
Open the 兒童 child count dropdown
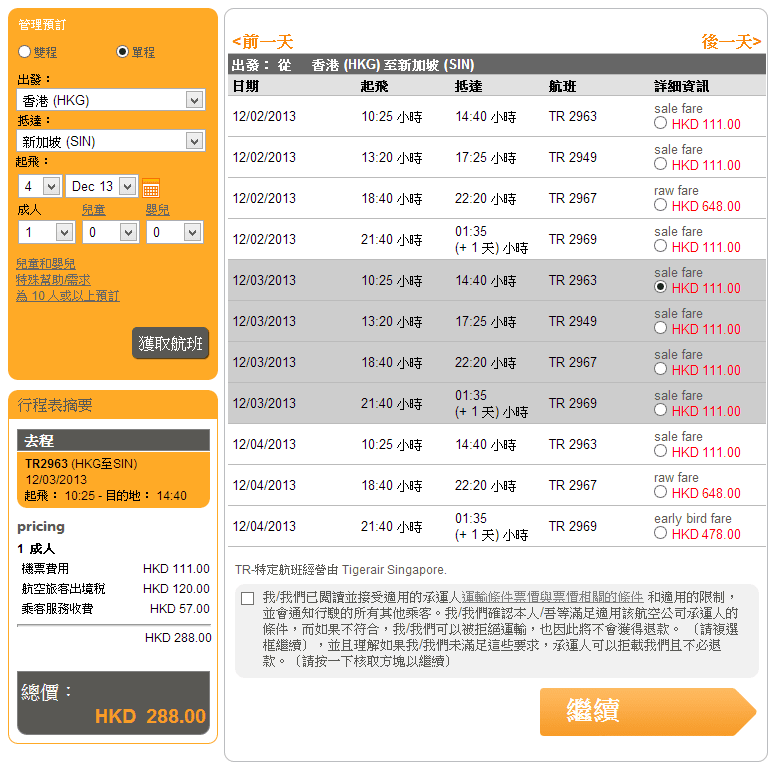point(110,232)
